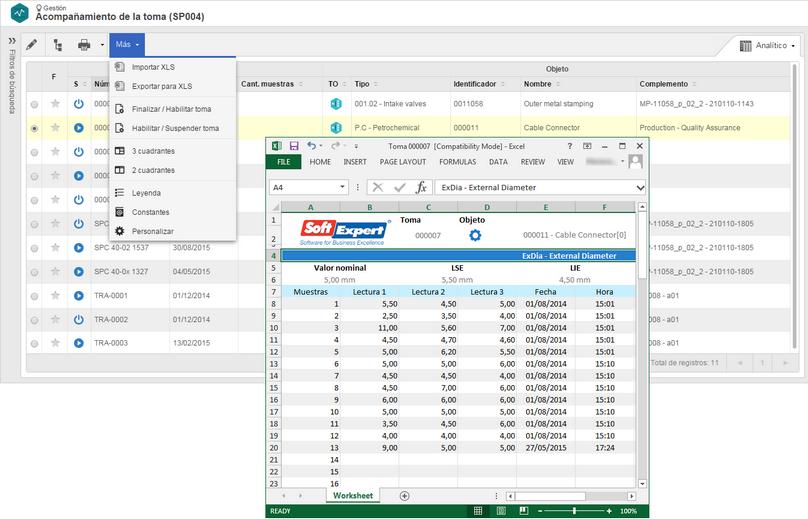Click play status icon in SPC 40-02 1537 row
The image size is (808, 519).
(x=78, y=247)
